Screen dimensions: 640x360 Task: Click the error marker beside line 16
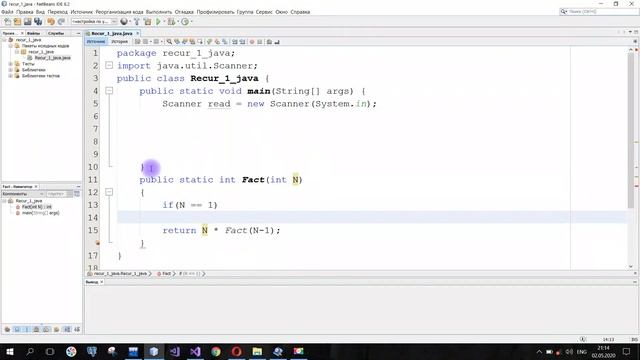pyautogui.click(x=98, y=243)
